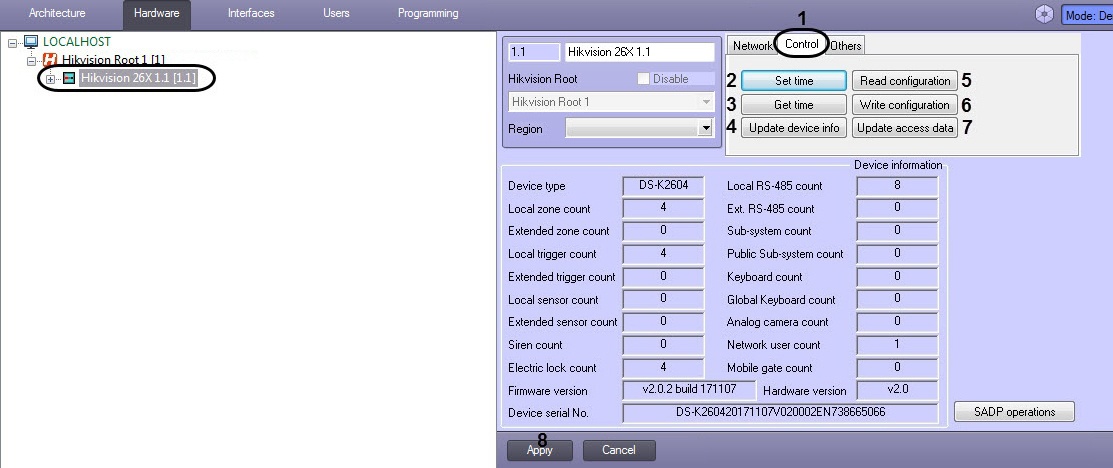Click the Hikvision Root 1 red icon
Screen dimensions: 1113x468
50,60
